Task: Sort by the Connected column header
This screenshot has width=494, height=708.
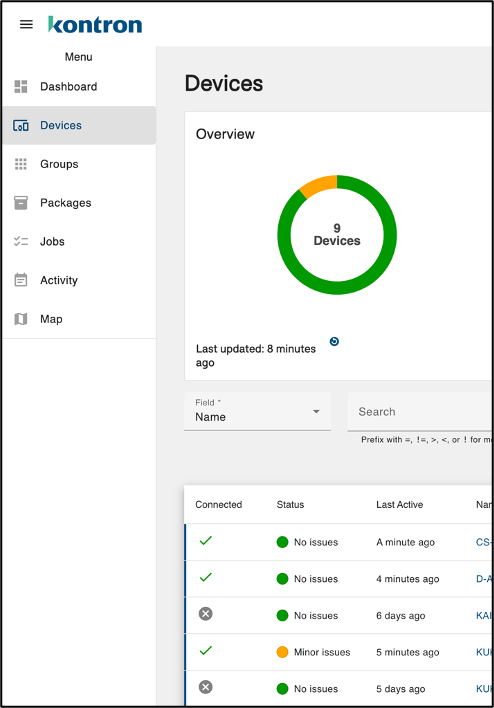Action: [x=219, y=504]
